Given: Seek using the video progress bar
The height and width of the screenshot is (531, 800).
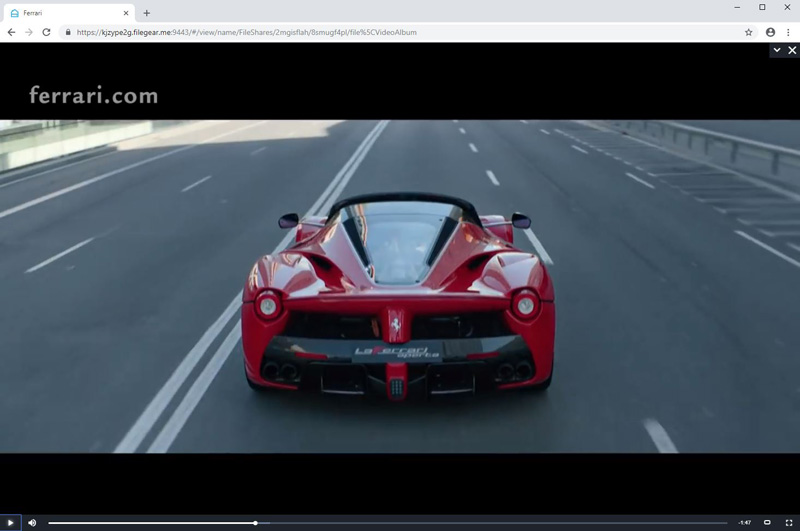Looking at the screenshot, I should tap(388, 522).
